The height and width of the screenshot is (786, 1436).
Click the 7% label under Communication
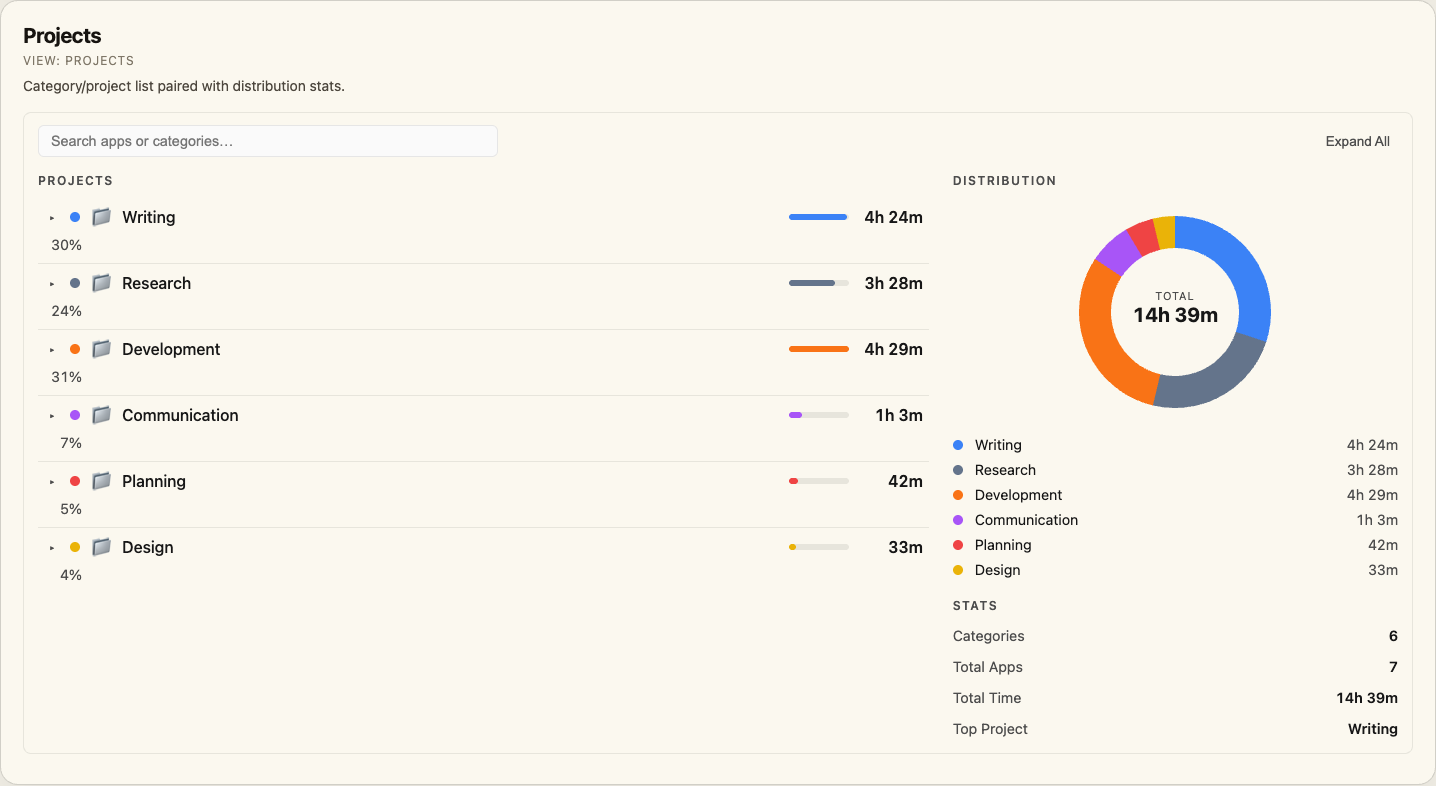(x=70, y=443)
